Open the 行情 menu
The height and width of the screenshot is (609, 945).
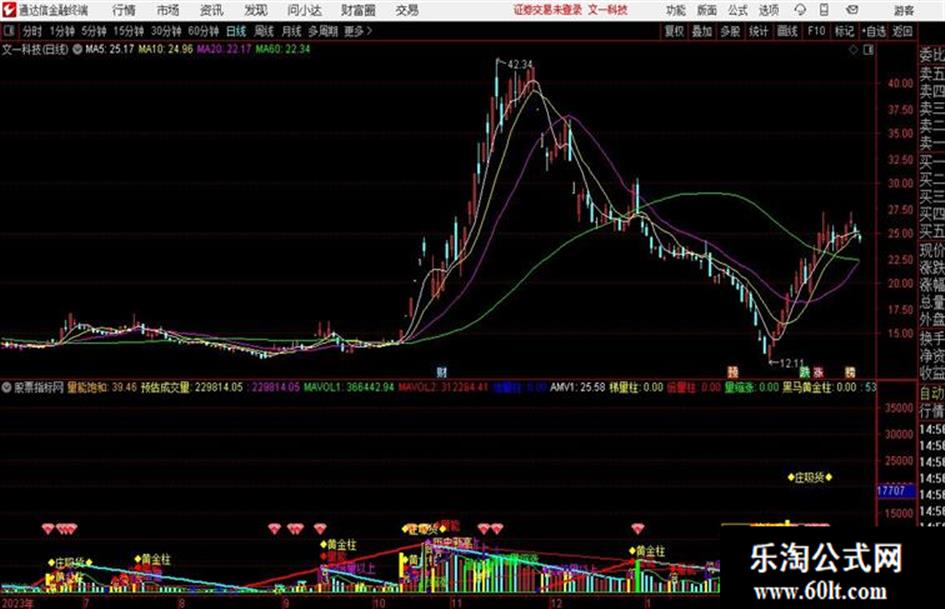coord(124,10)
